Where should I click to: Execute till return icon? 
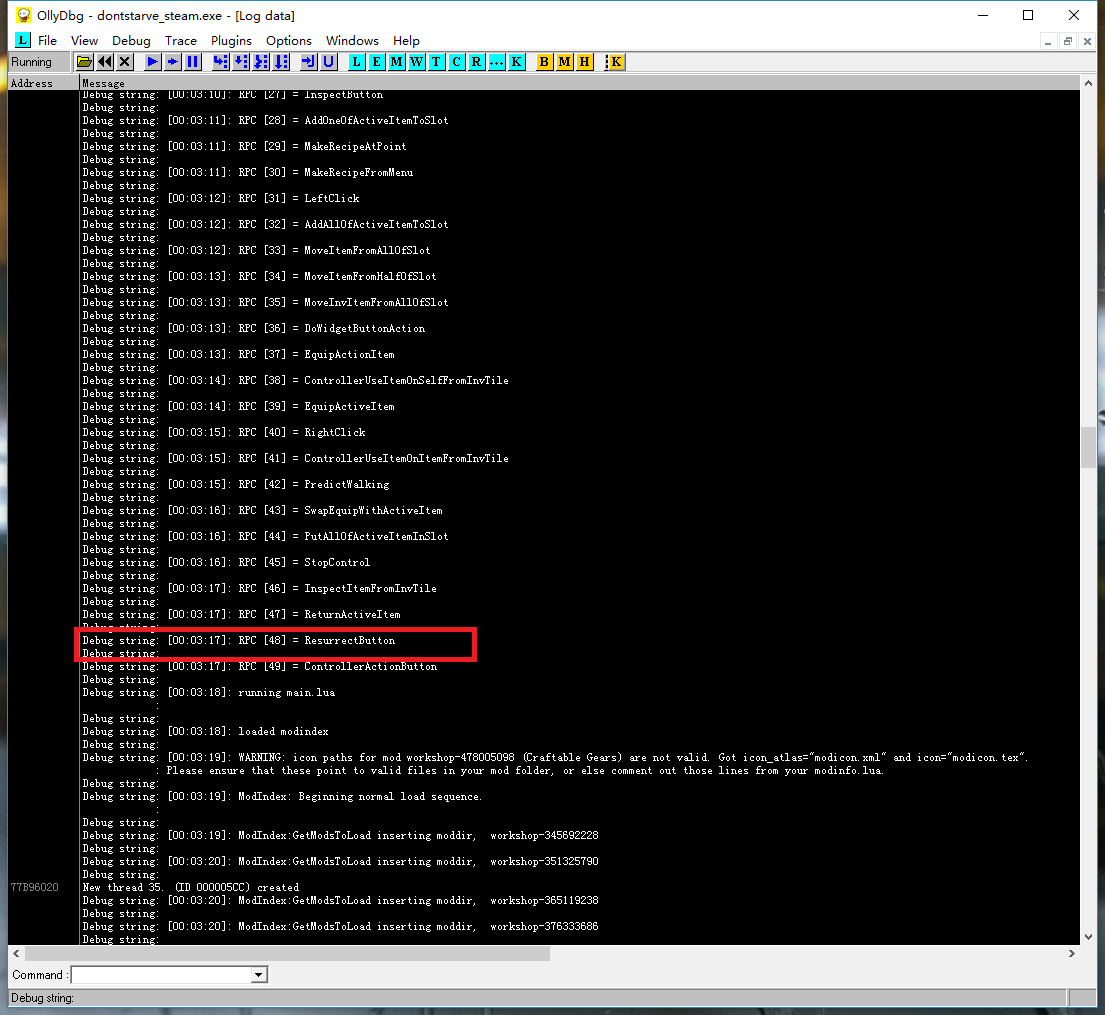click(x=309, y=62)
